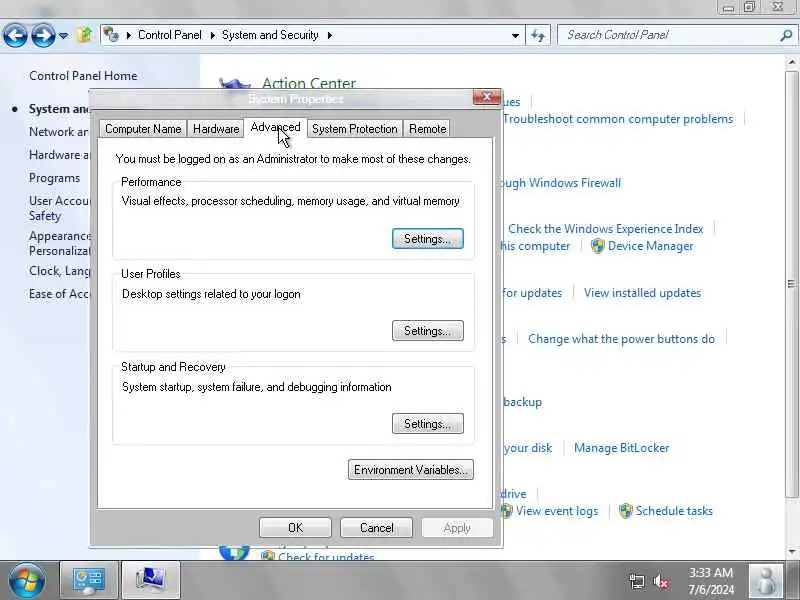Expand chevron after System and Security breadcrumb
The width and height of the screenshot is (800, 600).
pyautogui.click(x=329, y=35)
